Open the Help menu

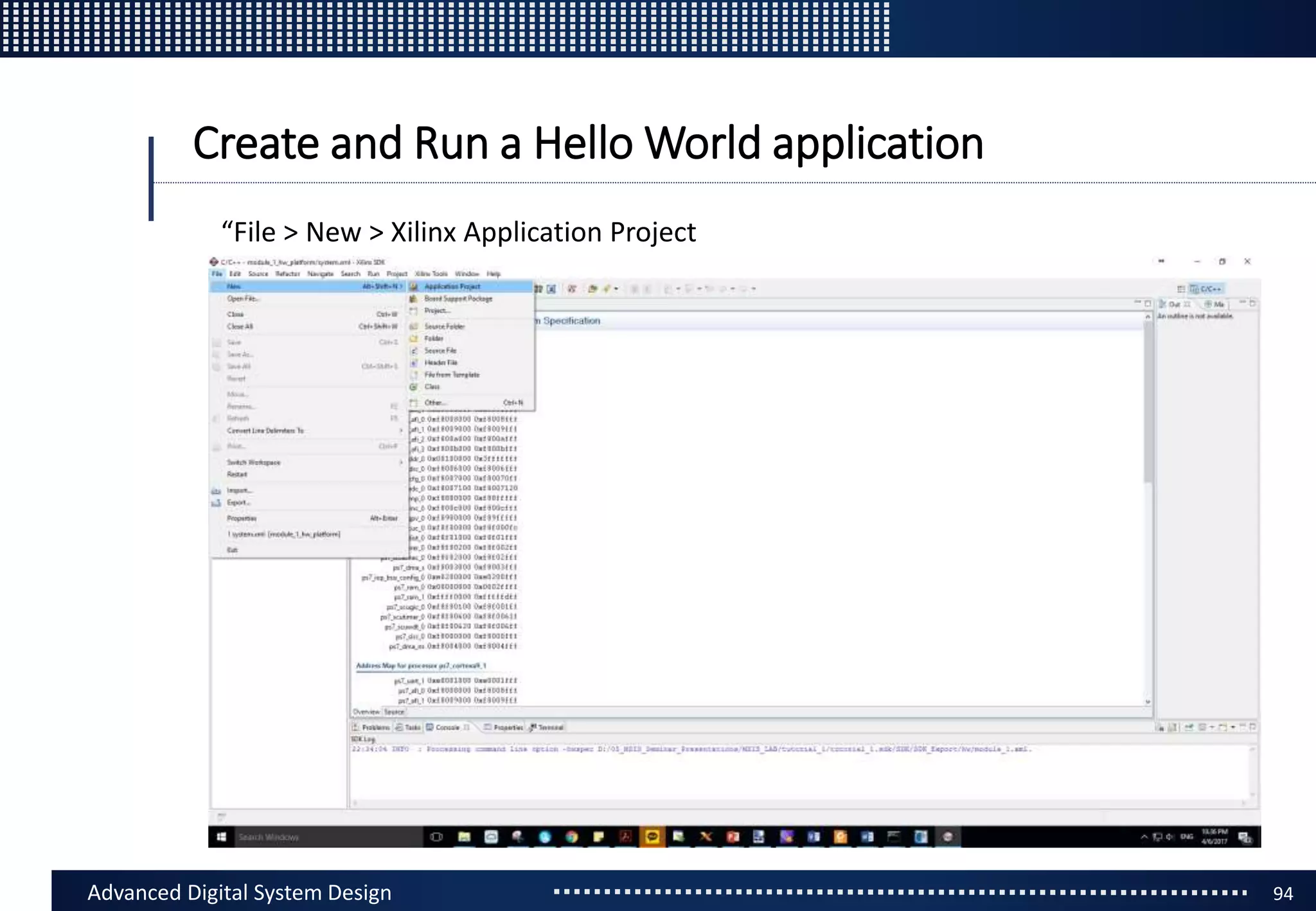click(493, 274)
